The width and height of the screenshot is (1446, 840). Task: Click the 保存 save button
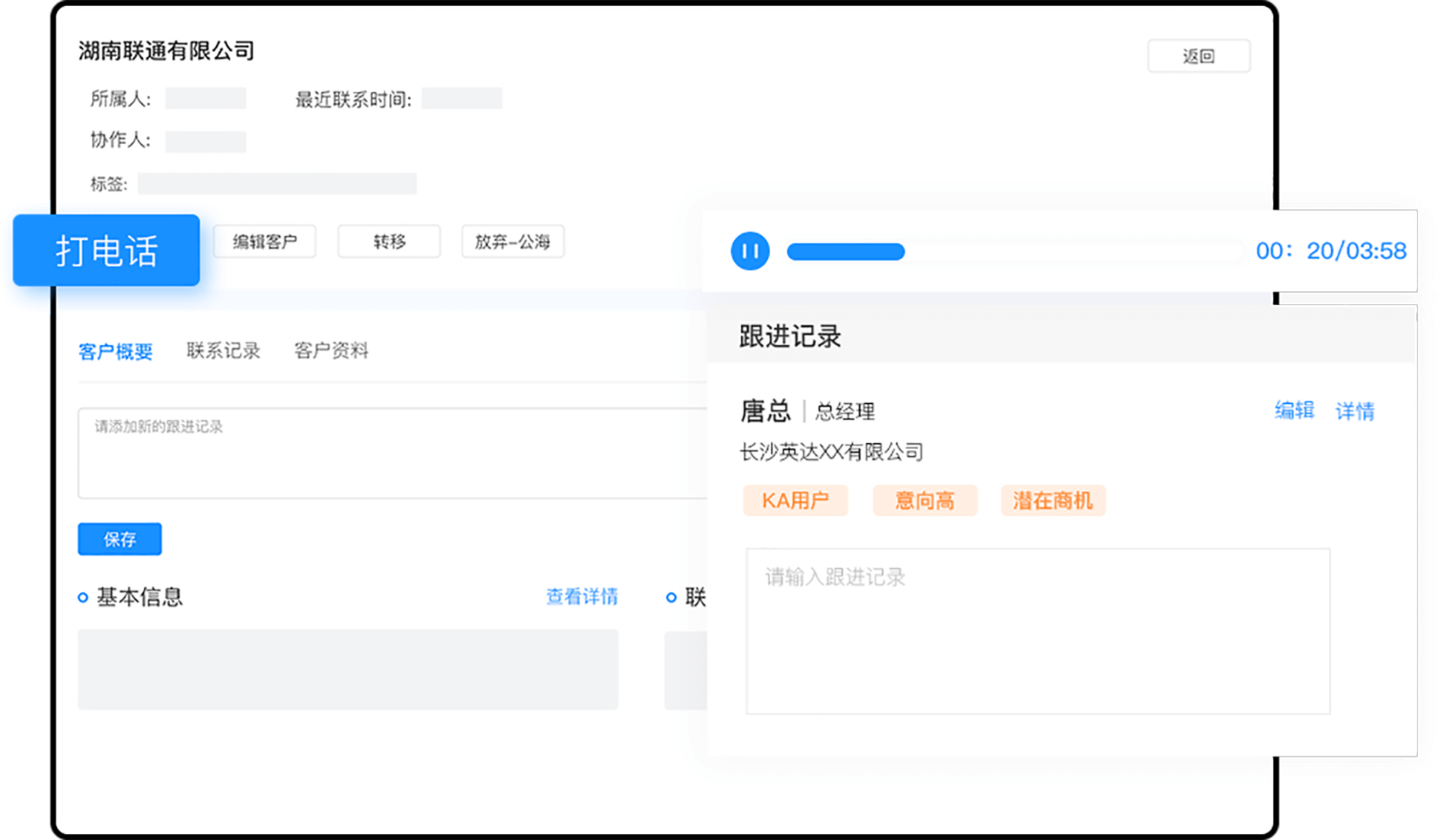tap(119, 539)
